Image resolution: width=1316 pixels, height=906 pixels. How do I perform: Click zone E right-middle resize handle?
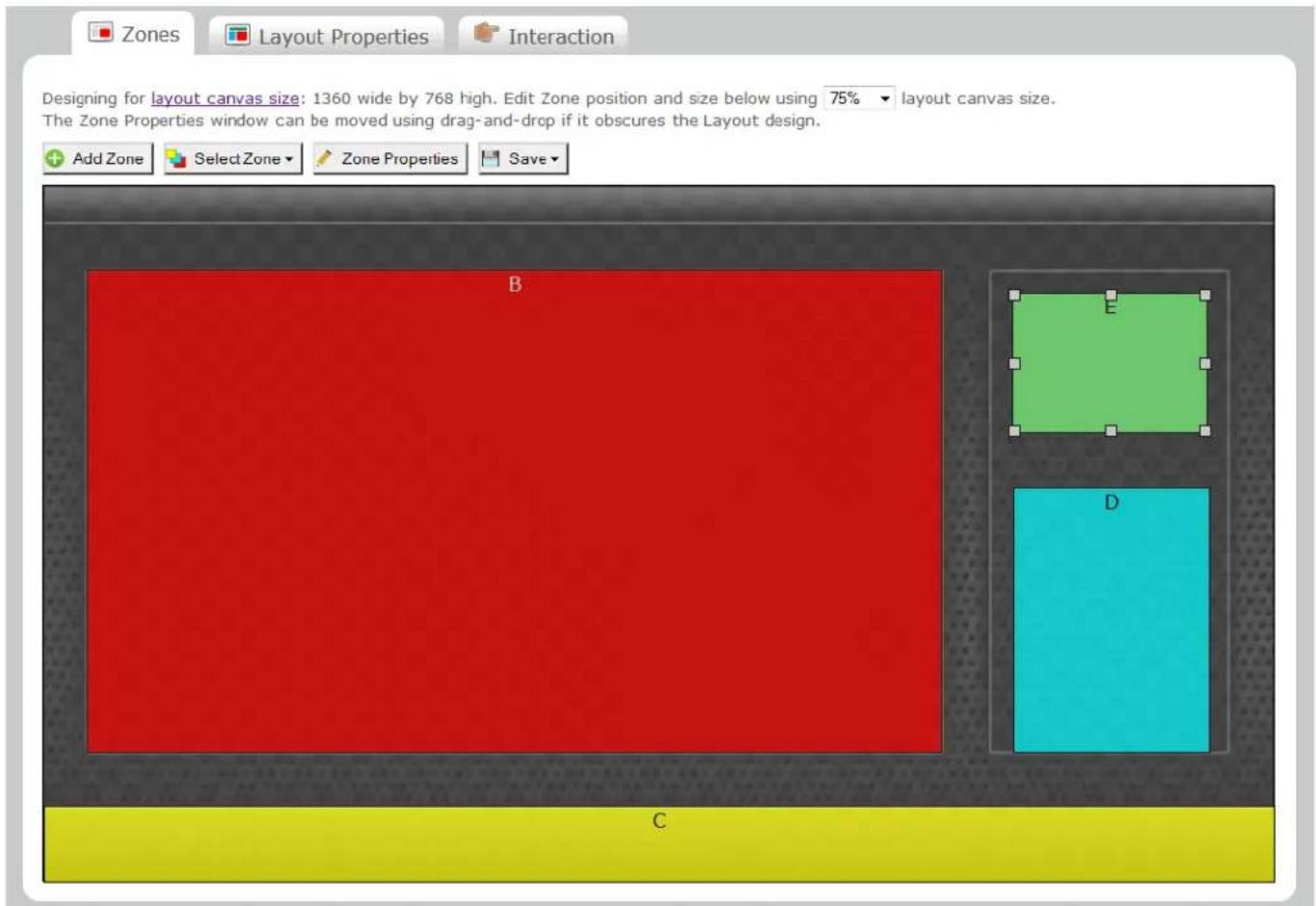click(x=1205, y=363)
